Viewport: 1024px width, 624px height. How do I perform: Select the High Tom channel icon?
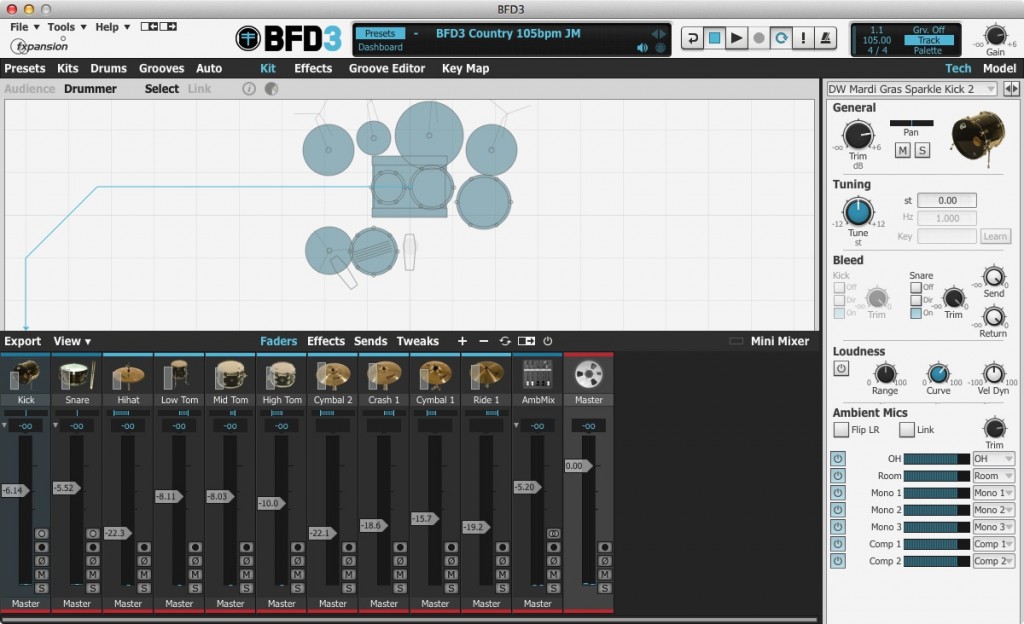tap(281, 375)
